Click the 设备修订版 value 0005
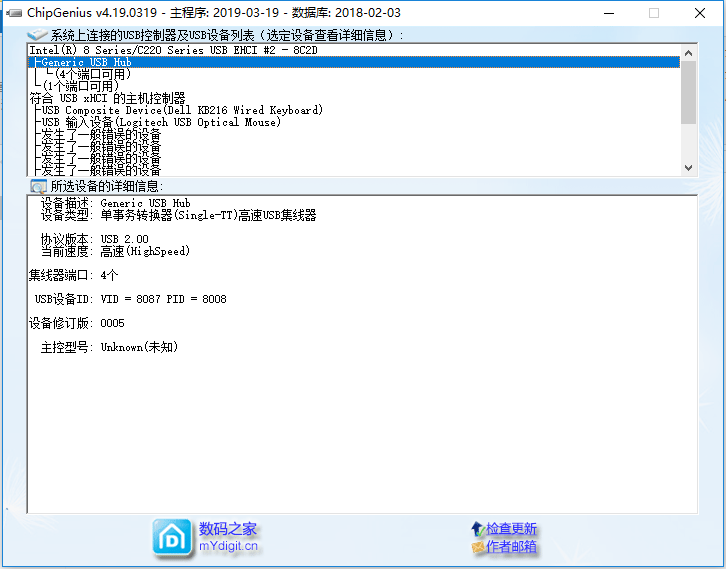This screenshot has height=569, width=726. coord(112,323)
